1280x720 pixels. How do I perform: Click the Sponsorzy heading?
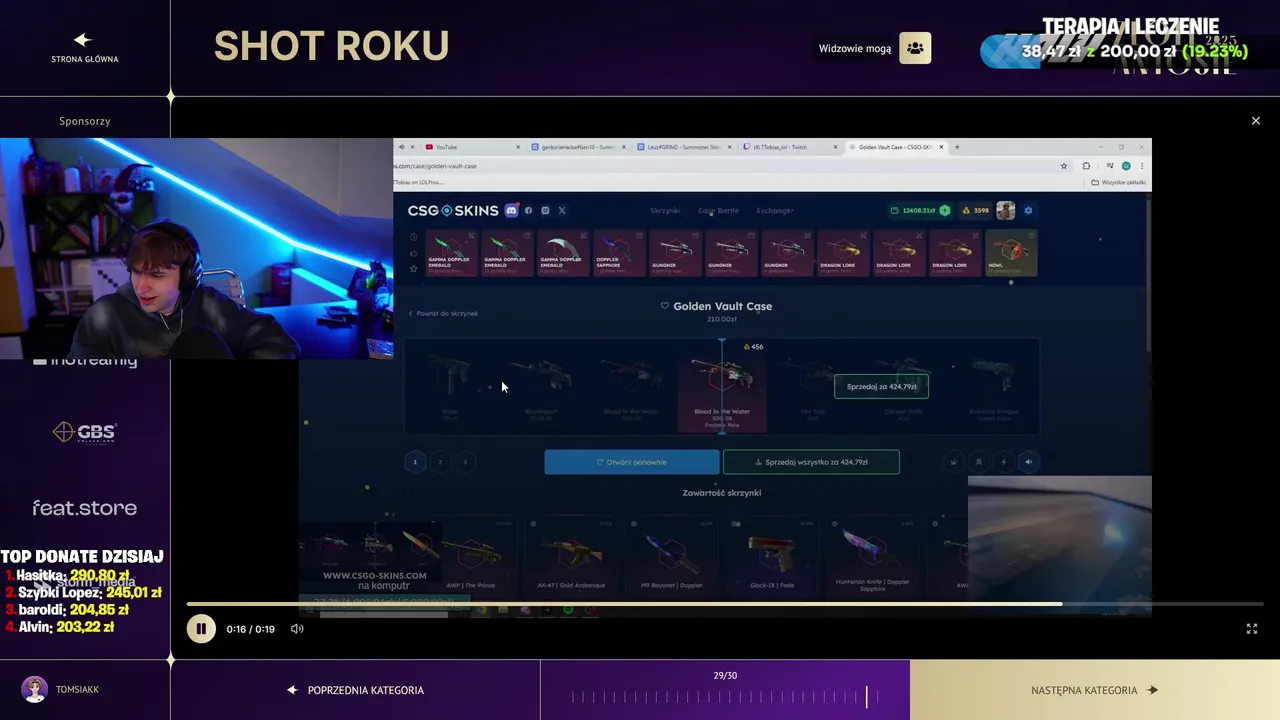(85, 121)
